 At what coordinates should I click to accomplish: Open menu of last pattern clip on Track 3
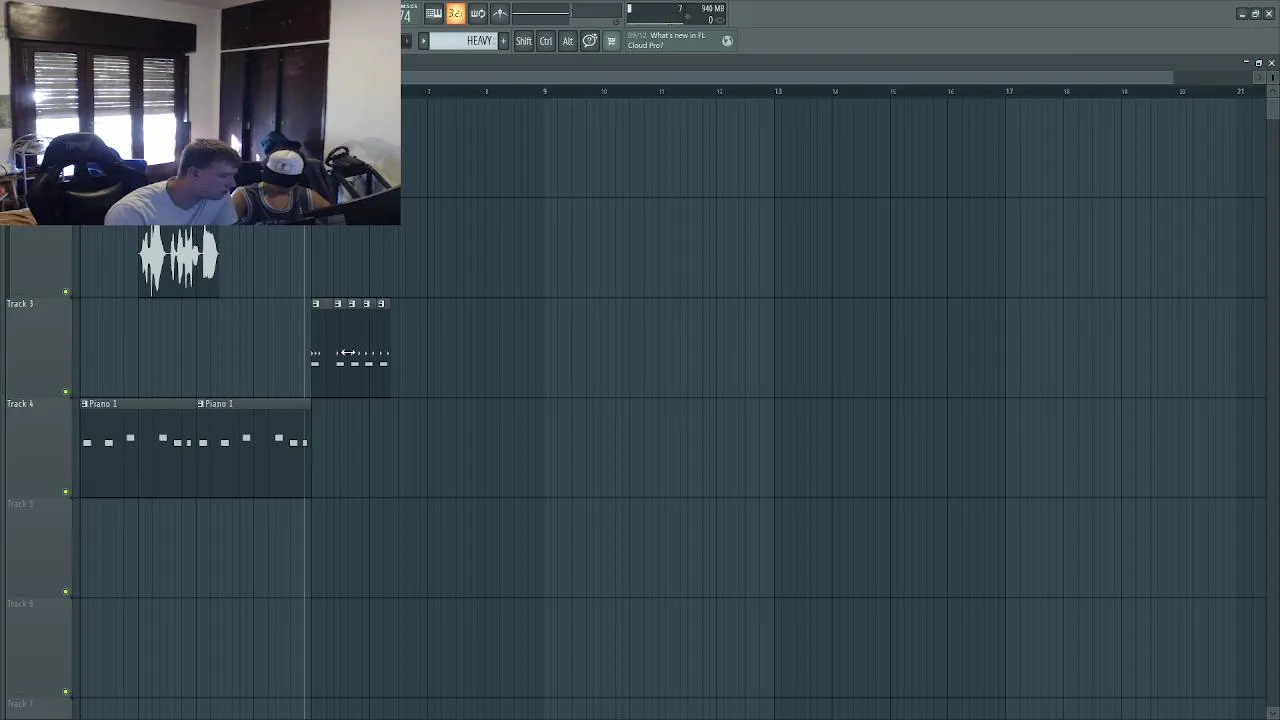[x=381, y=304]
